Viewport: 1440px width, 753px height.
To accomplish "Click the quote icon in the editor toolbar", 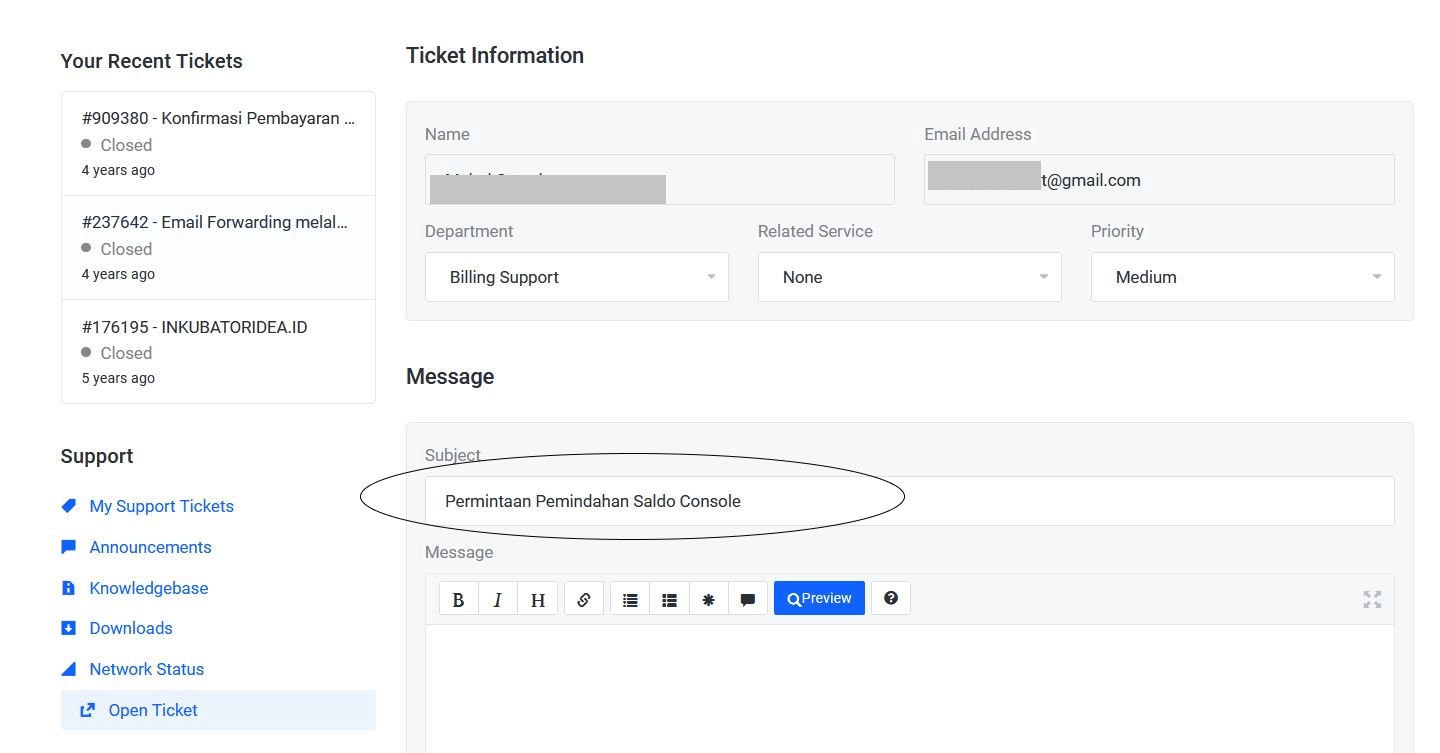I will coord(747,598).
